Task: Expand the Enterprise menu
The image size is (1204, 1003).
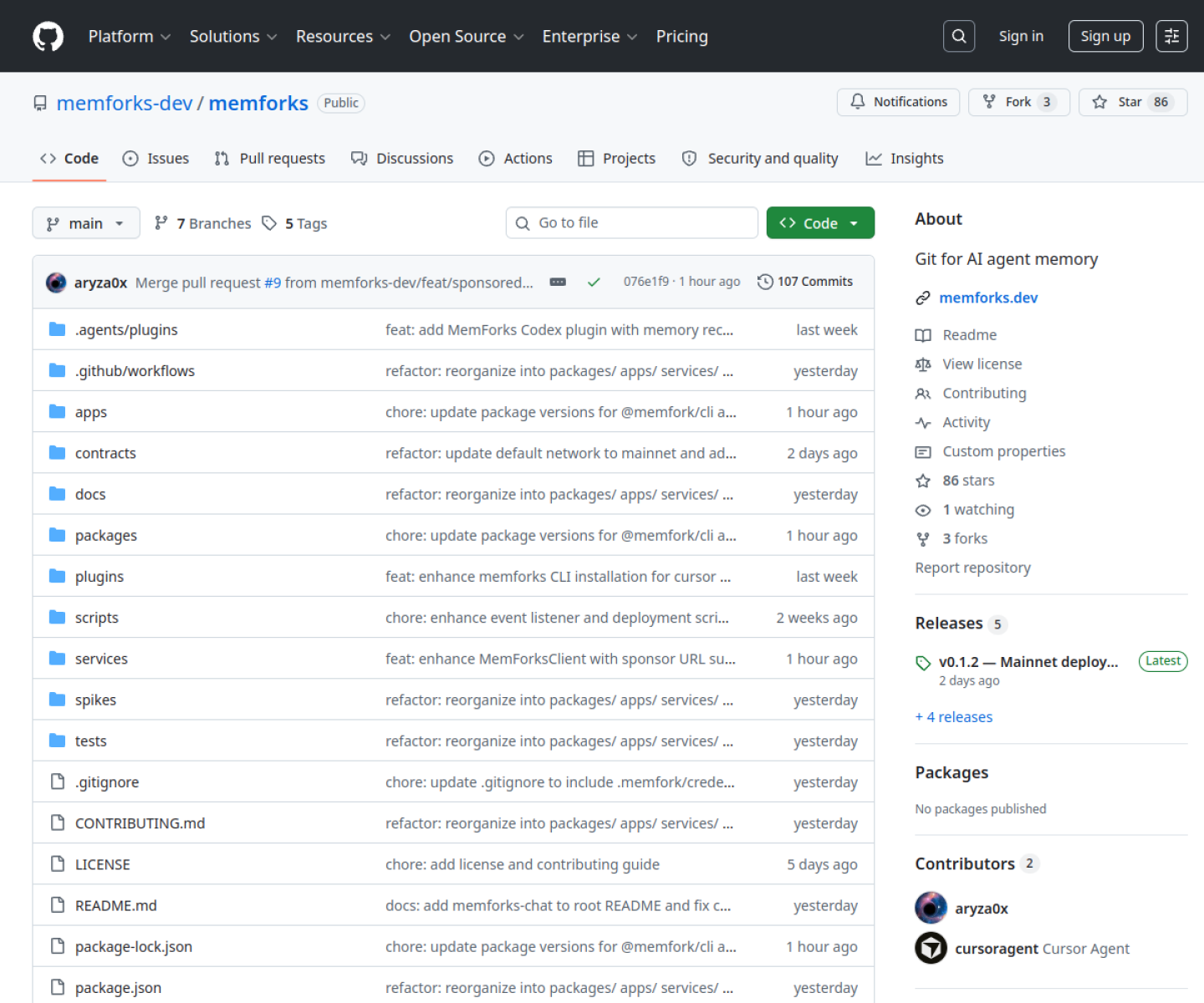Action: (x=589, y=36)
